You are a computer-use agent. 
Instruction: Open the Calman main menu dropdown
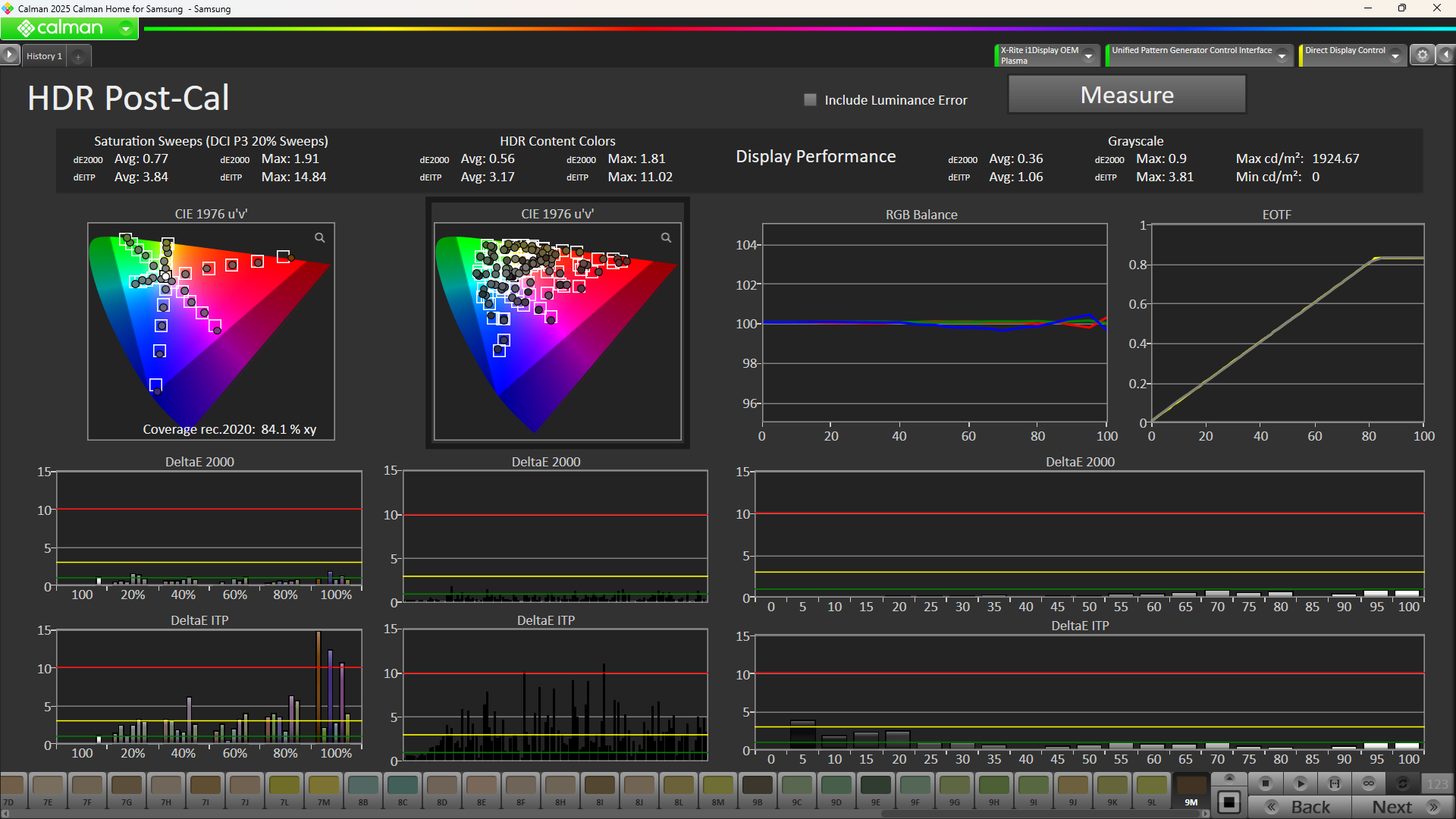[x=126, y=29]
